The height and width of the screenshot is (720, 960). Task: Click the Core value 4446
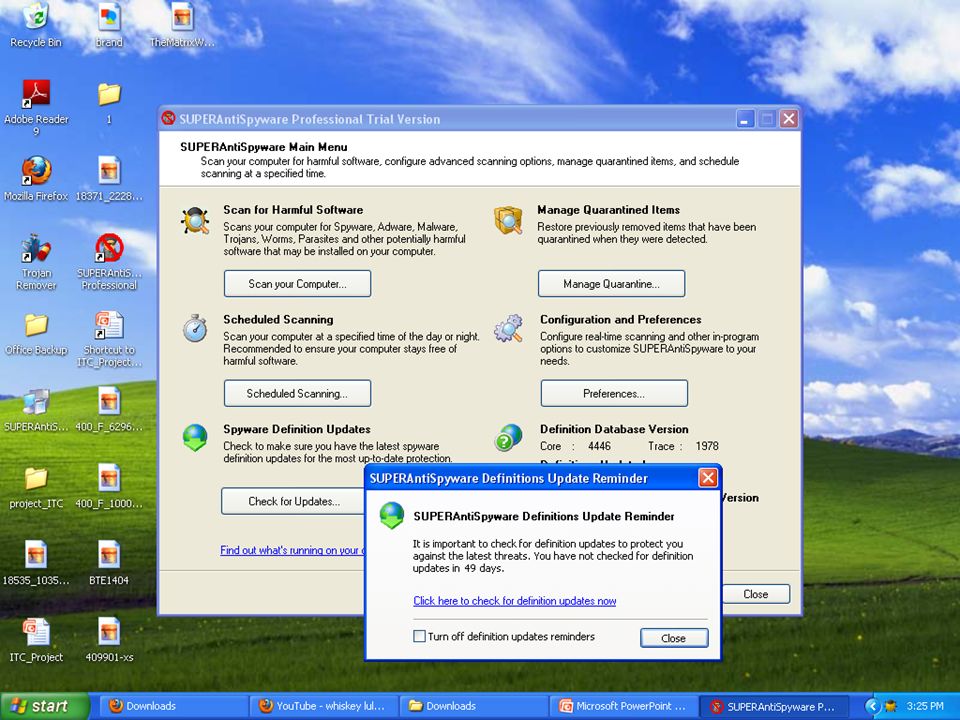click(x=599, y=446)
